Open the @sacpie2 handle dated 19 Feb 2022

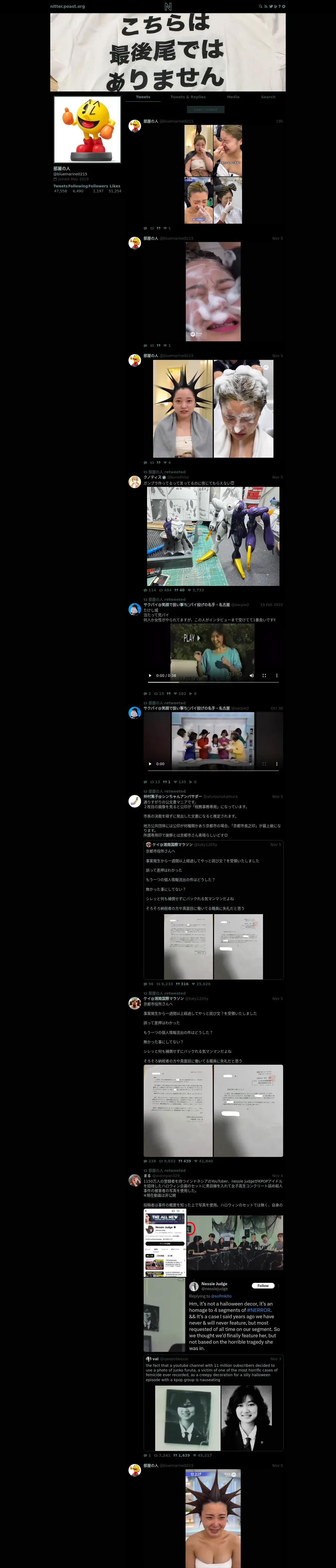[x=240, y=604]
